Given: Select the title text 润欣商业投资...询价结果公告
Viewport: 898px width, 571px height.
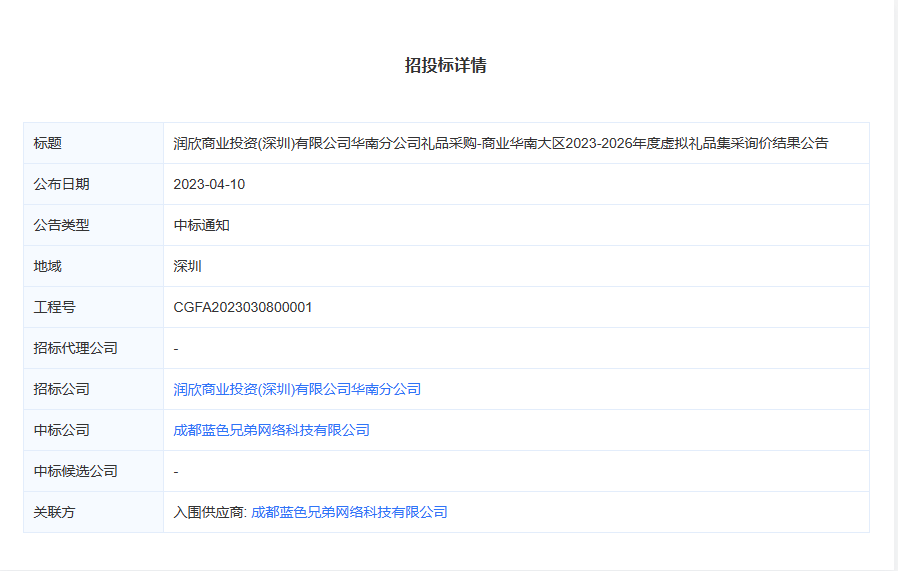Looking at the screenshot, I should pos(501,143).
